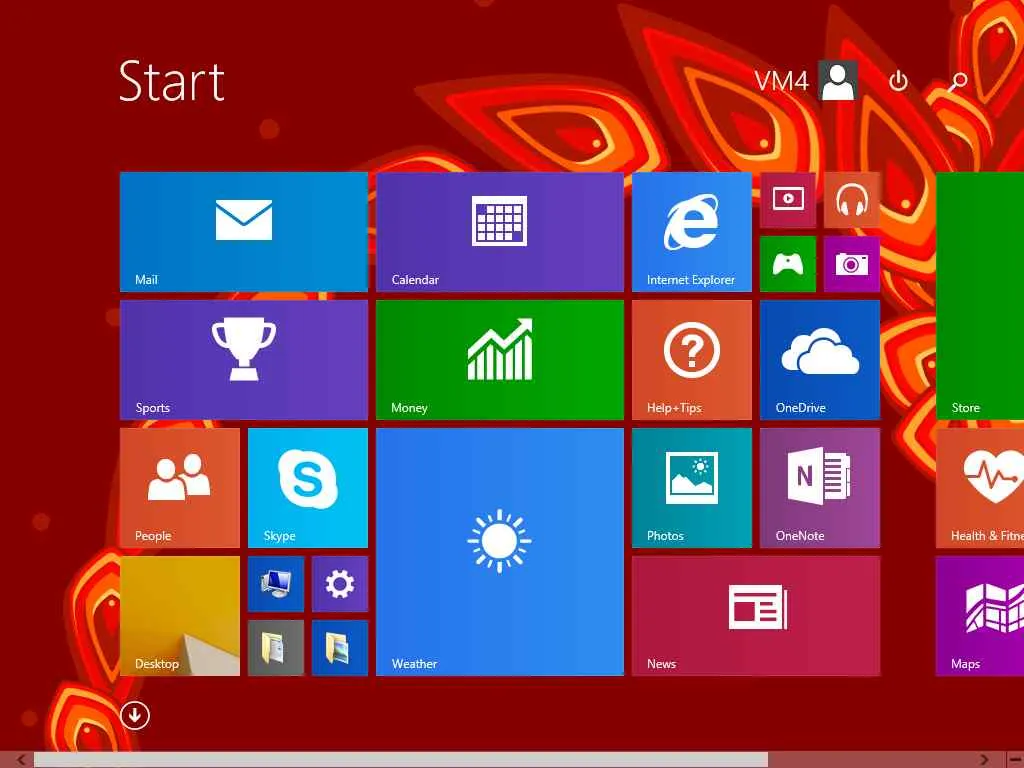Open the Store tile

click(980, 296)
